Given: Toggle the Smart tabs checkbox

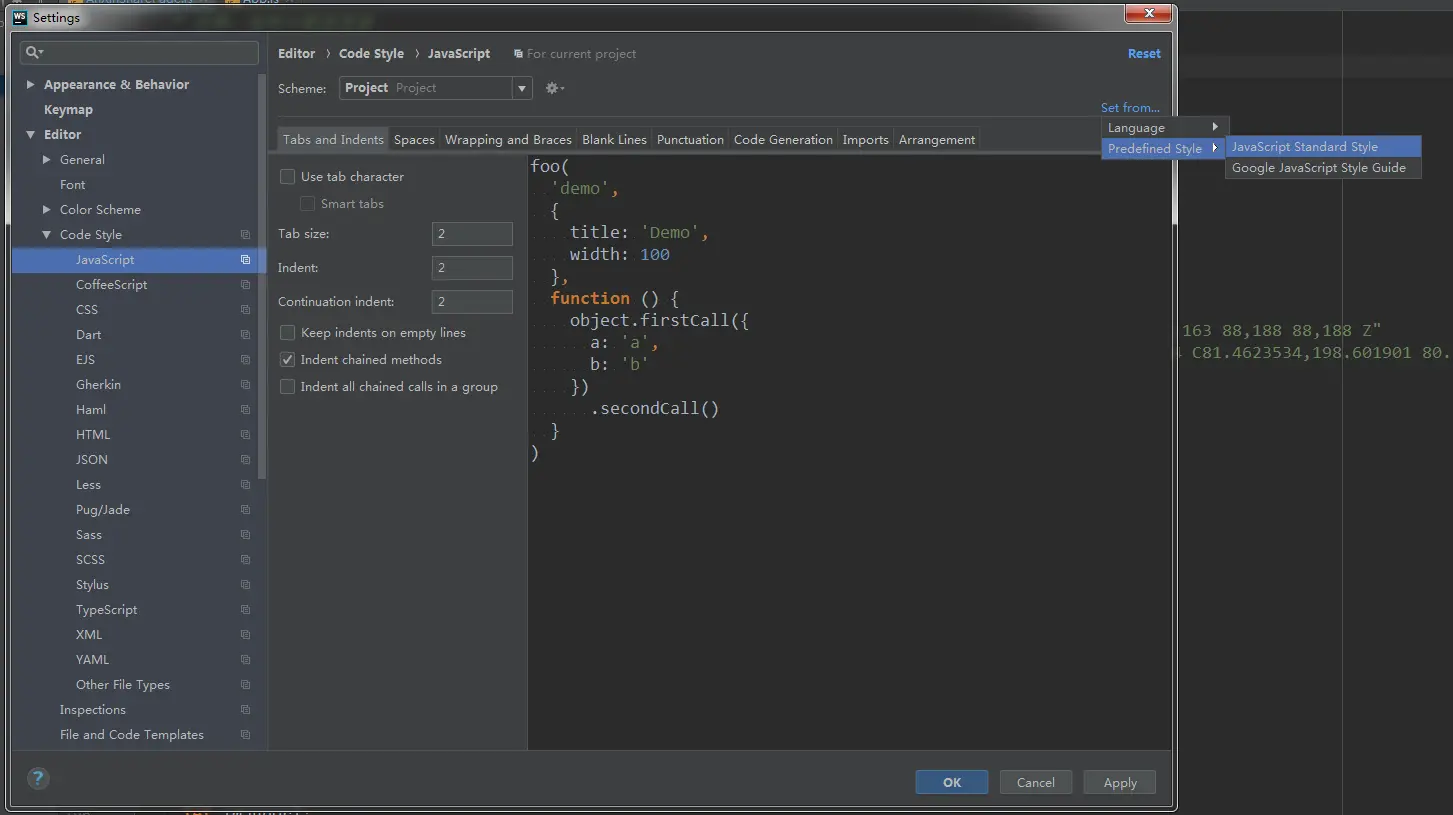Looking at the screenshot, I should (308, 204).
